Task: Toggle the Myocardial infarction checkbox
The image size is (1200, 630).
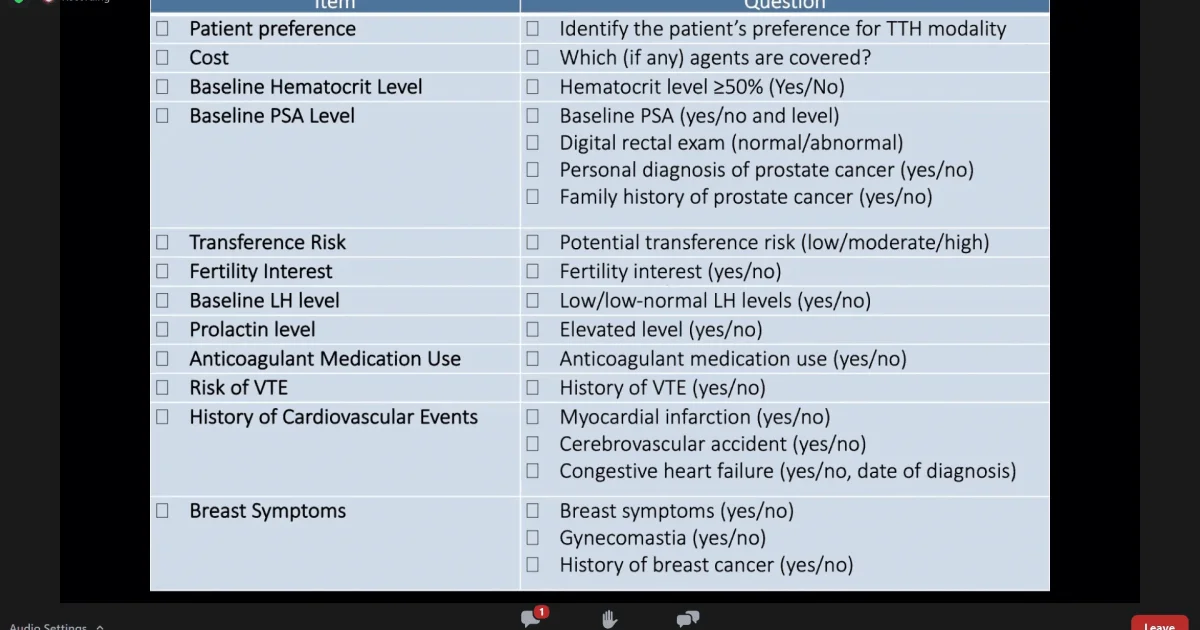Action: [533, 417]
